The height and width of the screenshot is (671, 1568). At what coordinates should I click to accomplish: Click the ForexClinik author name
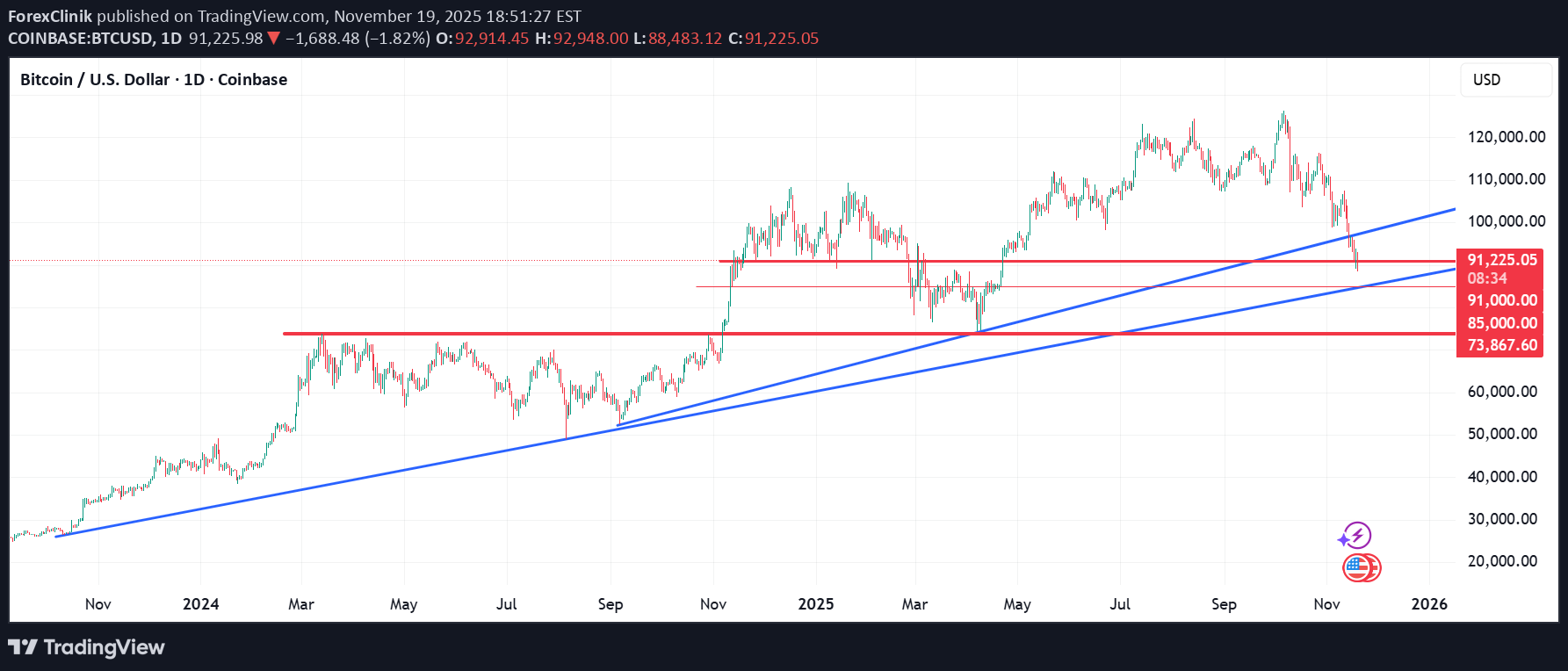click(50, 16)
